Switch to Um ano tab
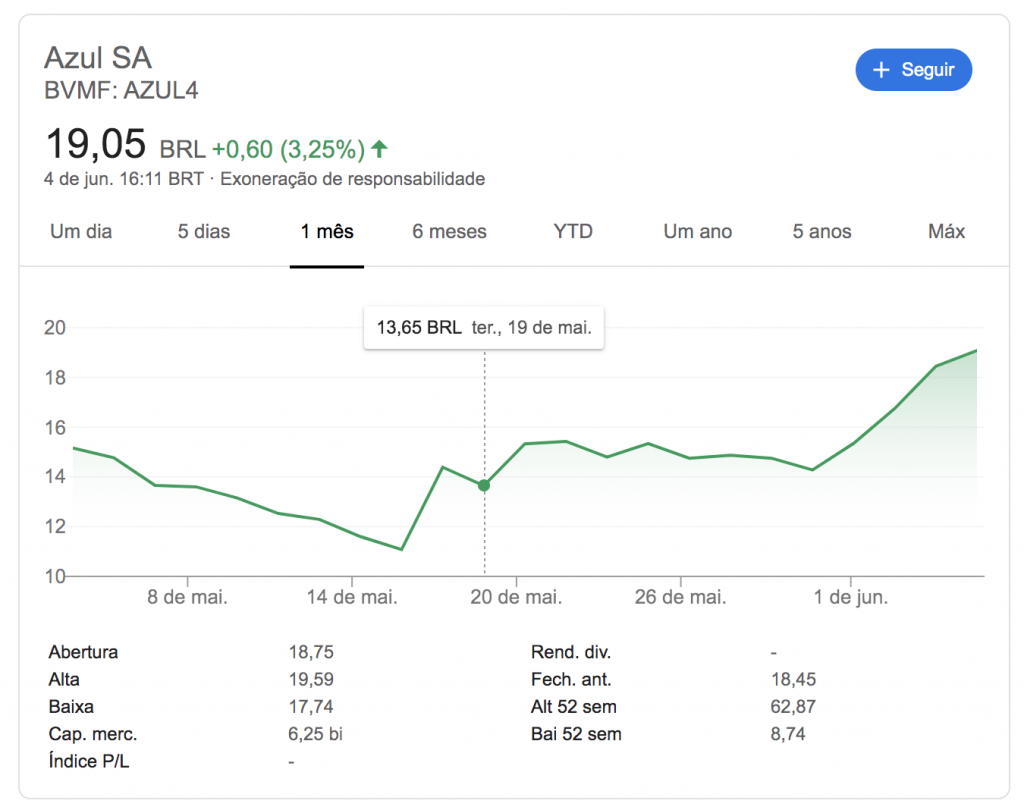This screenshot has width=1024, height=810. pos(697,231)
